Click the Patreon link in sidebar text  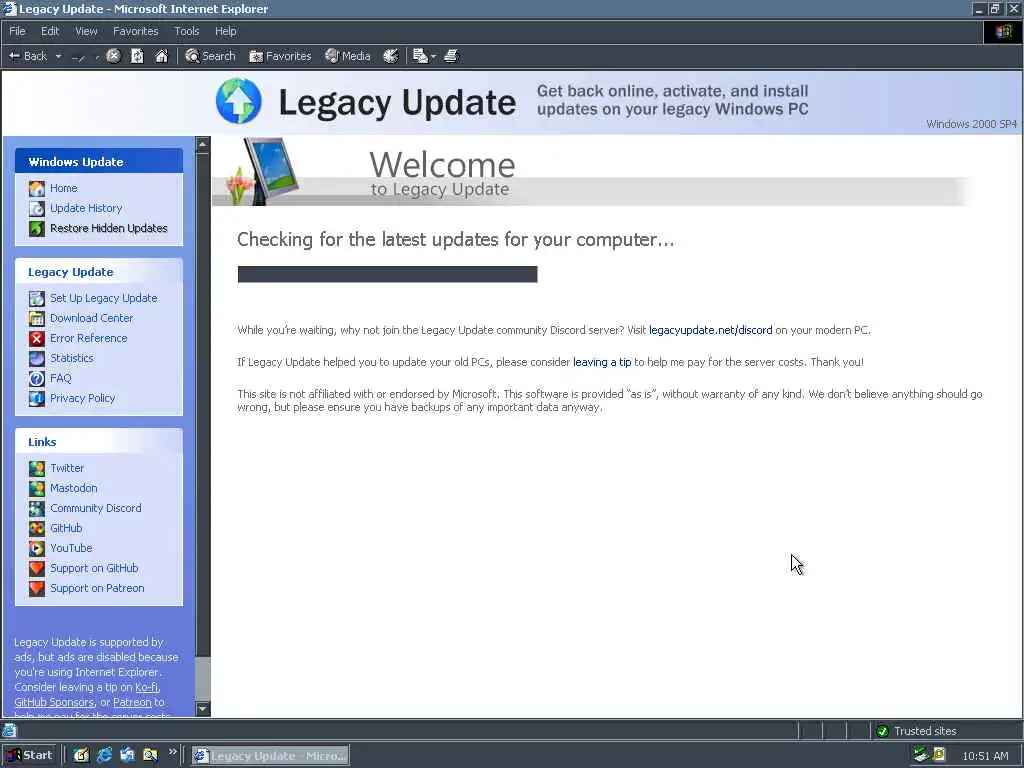(x=132, y=702)
